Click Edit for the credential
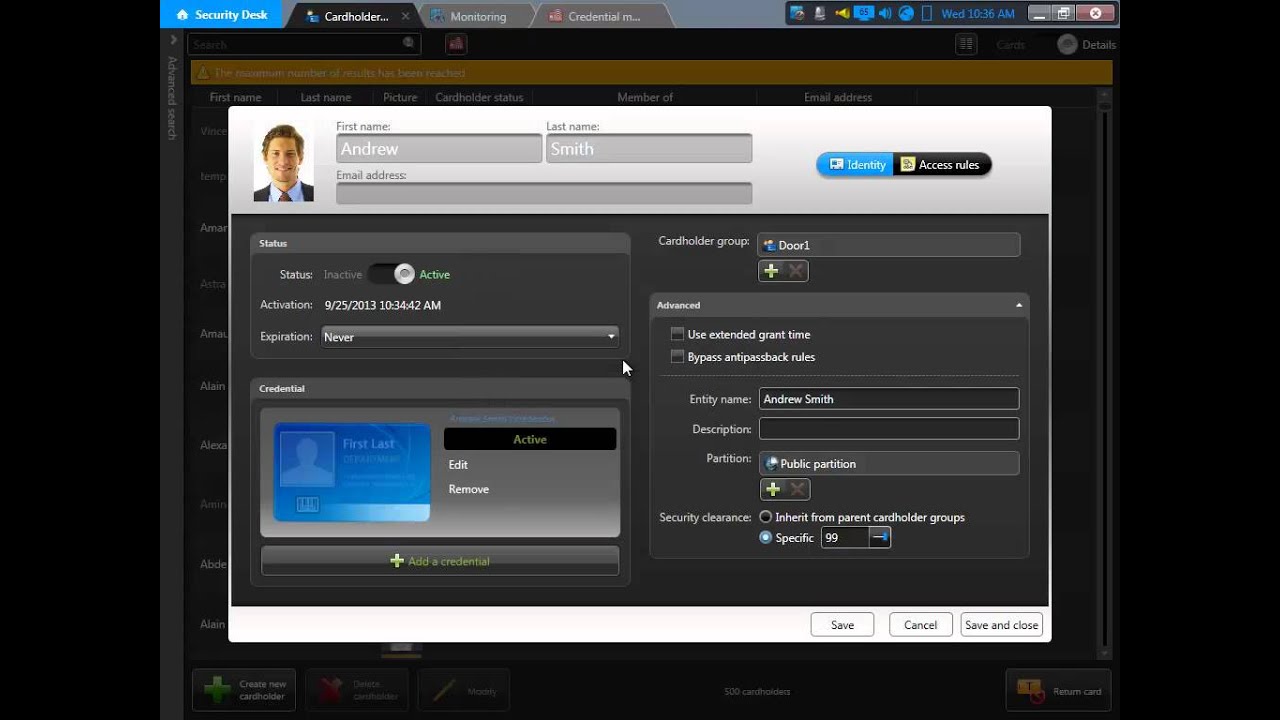Image resolution: width=1280 pixels, height=720 pixels. click(458, 464)
